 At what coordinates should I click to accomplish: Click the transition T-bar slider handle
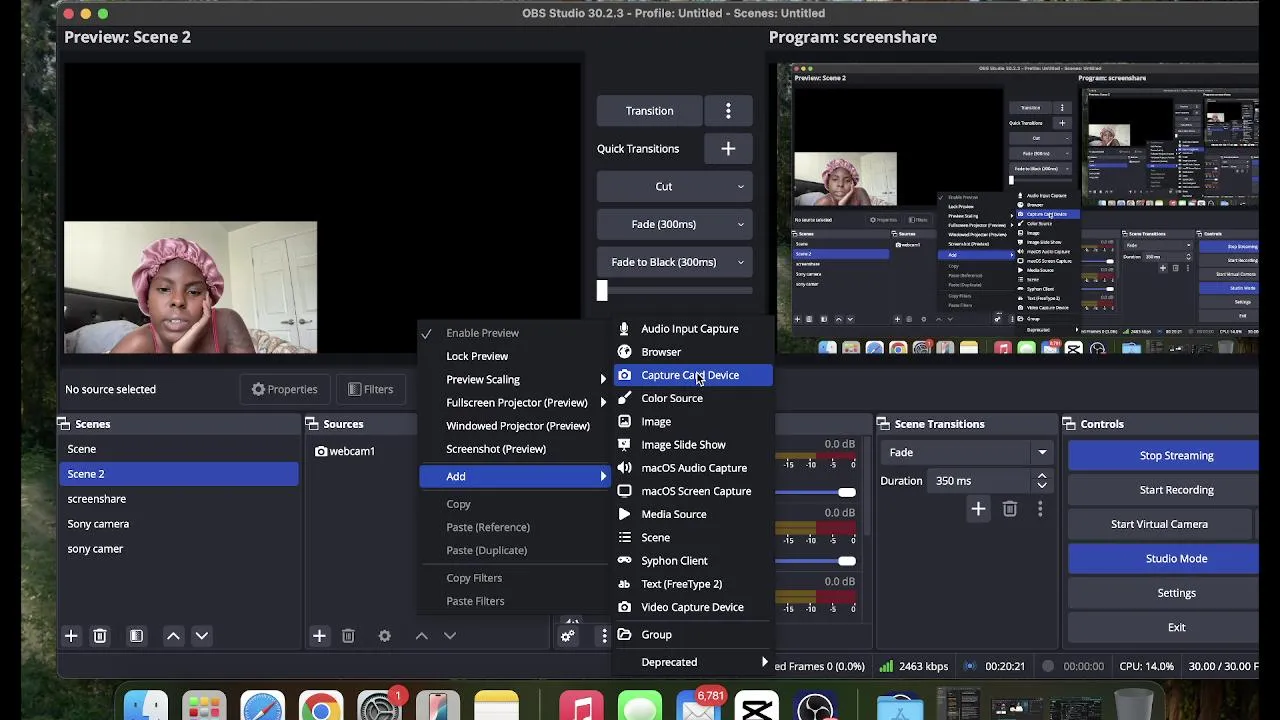pos(602,291)
